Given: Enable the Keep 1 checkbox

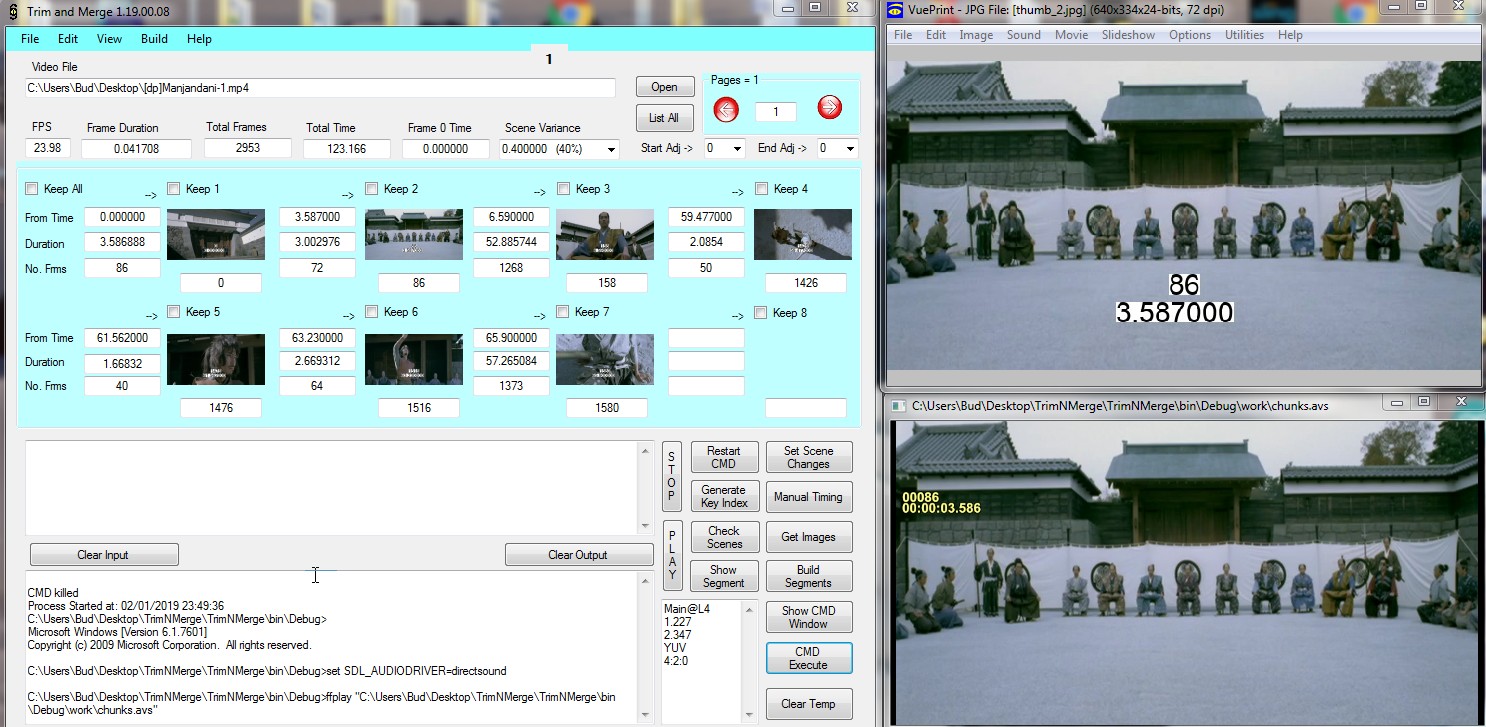Looking at the screenshot, I should point(174,189).
